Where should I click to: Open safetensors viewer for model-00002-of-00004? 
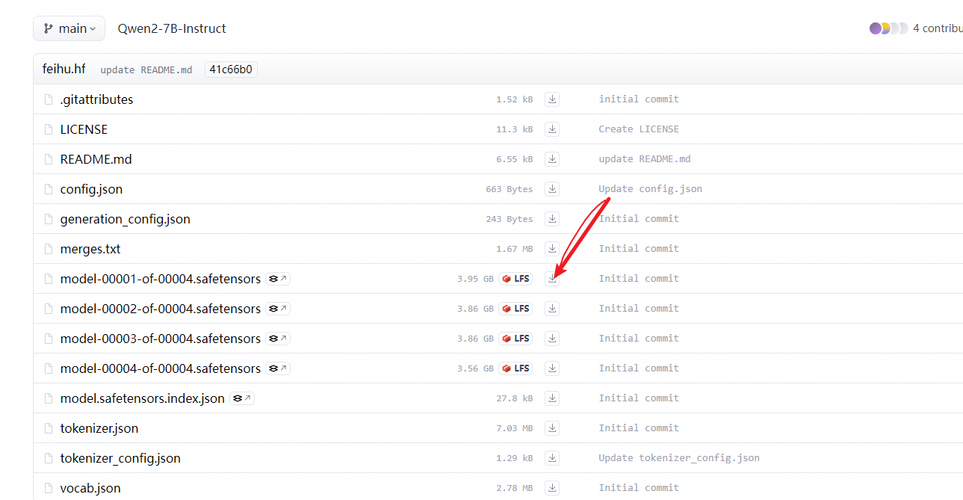[x=278, y=308]
